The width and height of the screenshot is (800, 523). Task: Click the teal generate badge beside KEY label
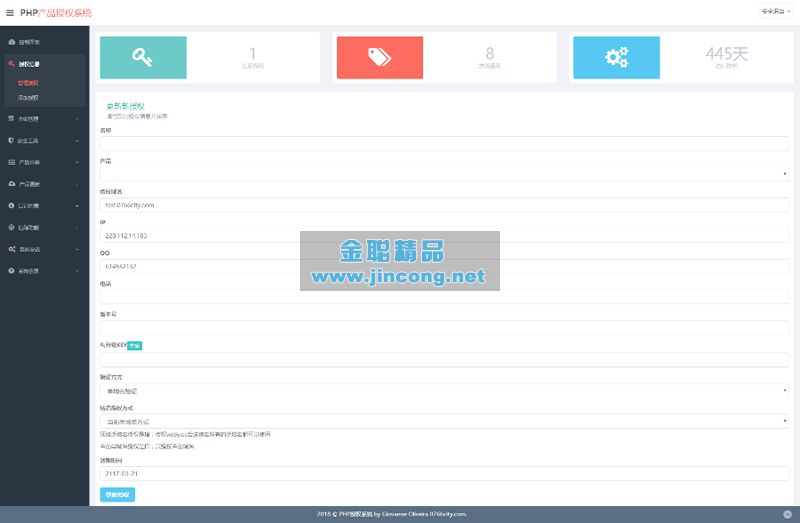coord(135,345)
